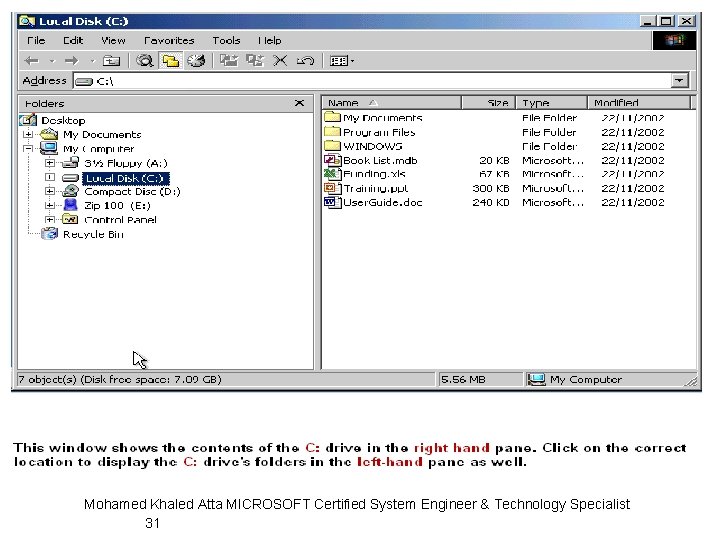Open the Forward history dropdown arrow

pyautogui.click(x=92, y=61)
